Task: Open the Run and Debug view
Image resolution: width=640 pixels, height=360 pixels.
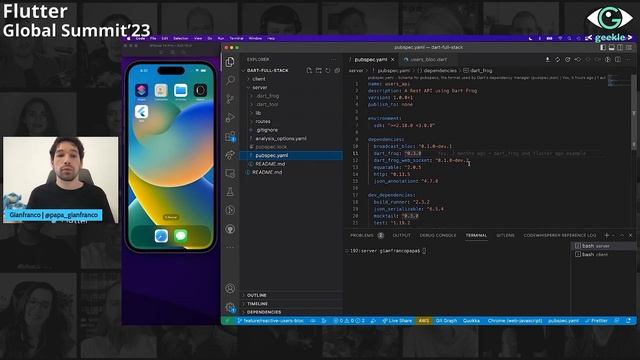Action: point(230,118)
